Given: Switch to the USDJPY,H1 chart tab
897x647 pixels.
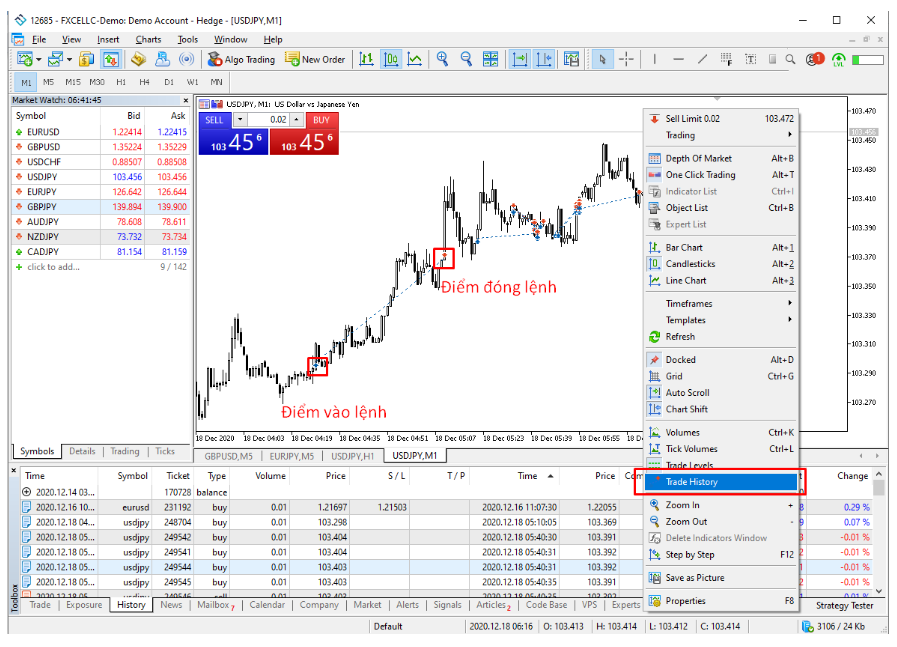Looking at the screenshot, I should [354, 456].
